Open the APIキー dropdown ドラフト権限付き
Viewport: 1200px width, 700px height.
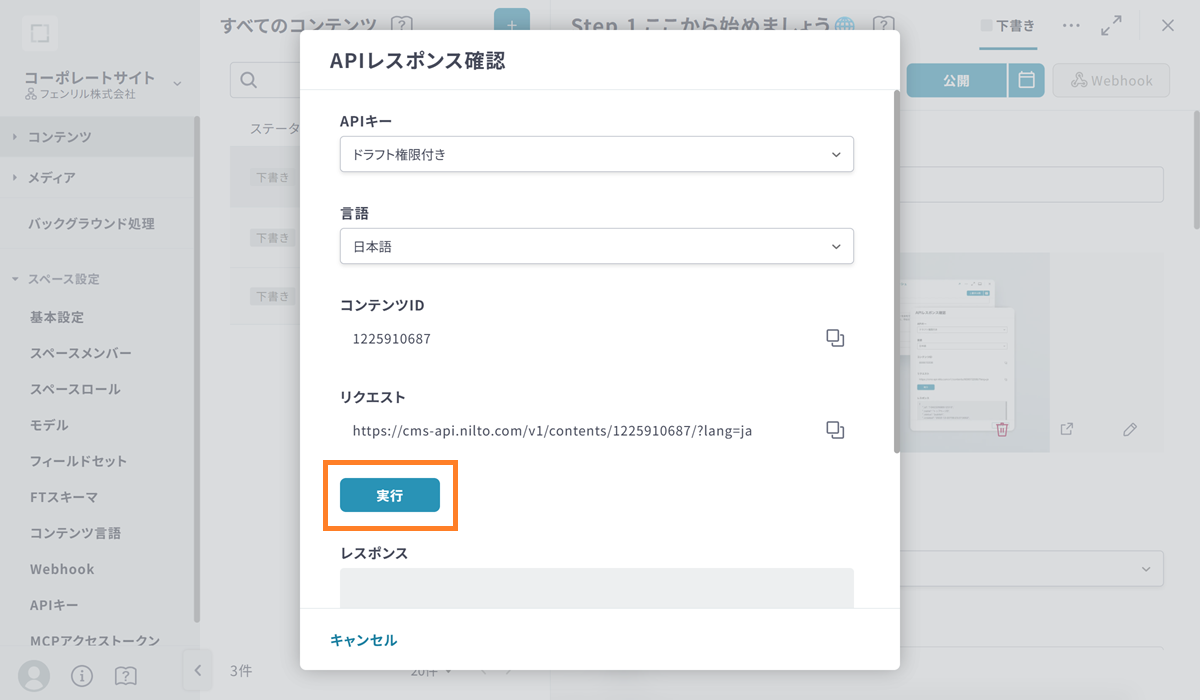point(596,154)
